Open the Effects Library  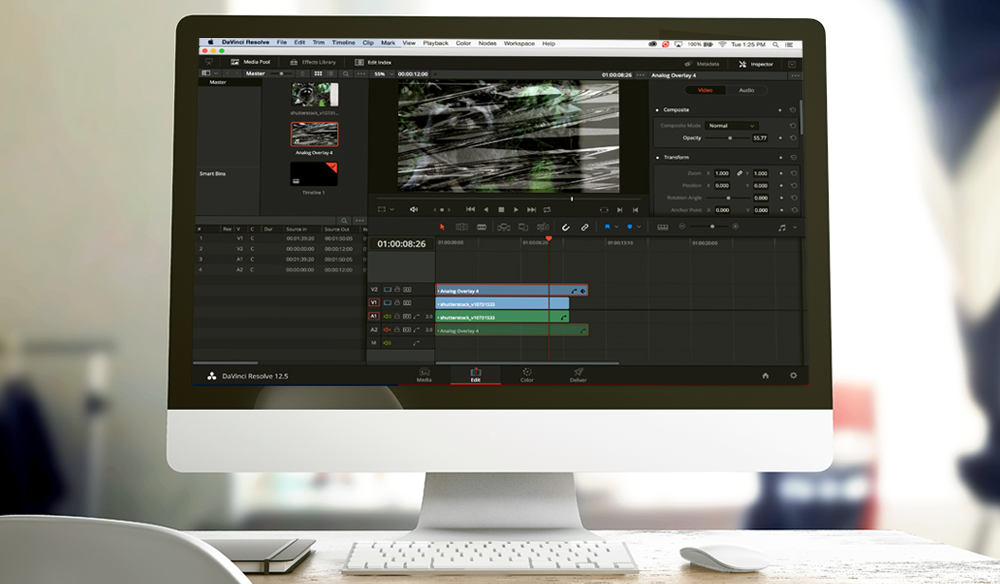[317, 61]
